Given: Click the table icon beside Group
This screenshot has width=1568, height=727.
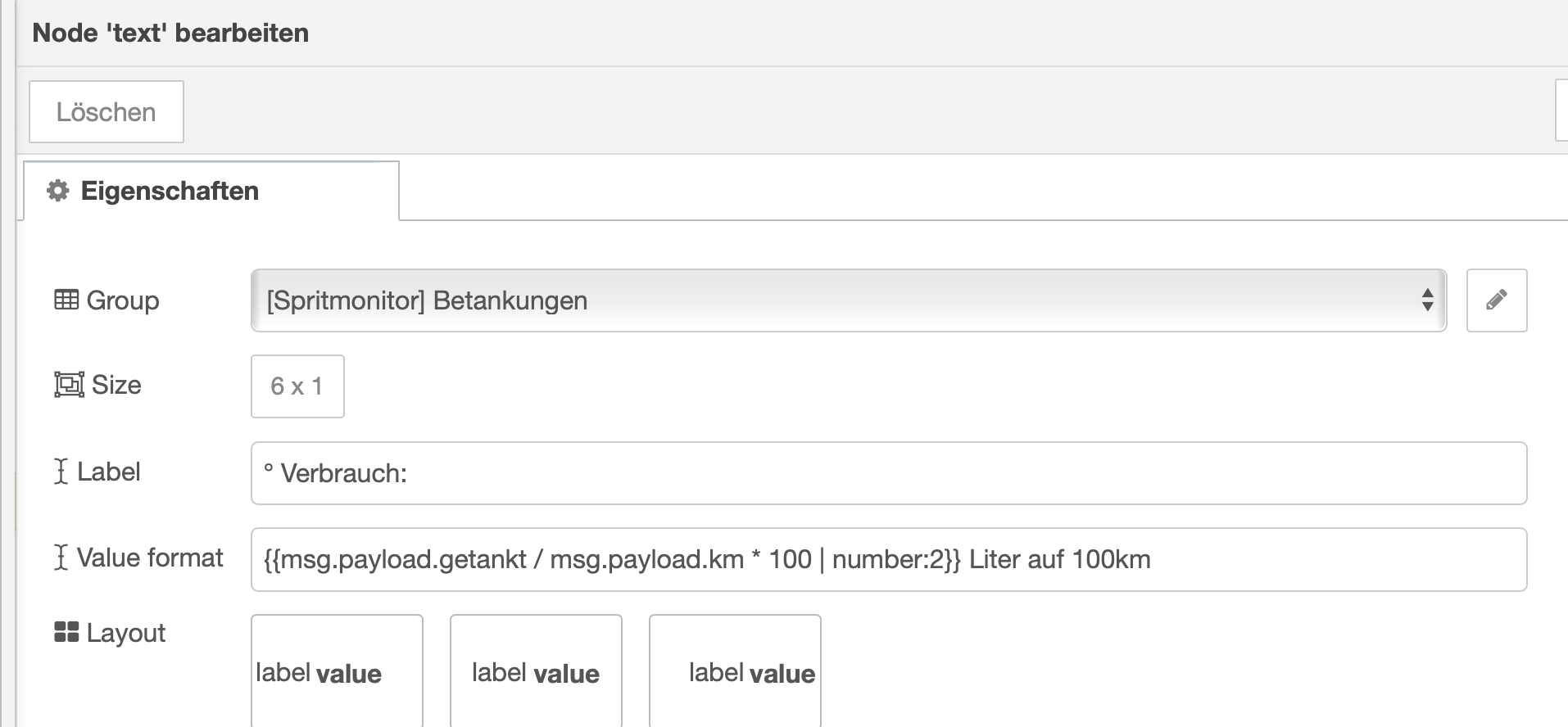Looking at the screenshot, I should coord(66,300).
